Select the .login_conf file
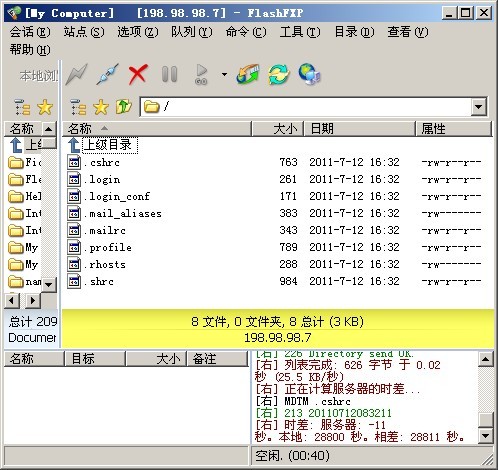Screen dimensions: 498x470 click(117, 196)
